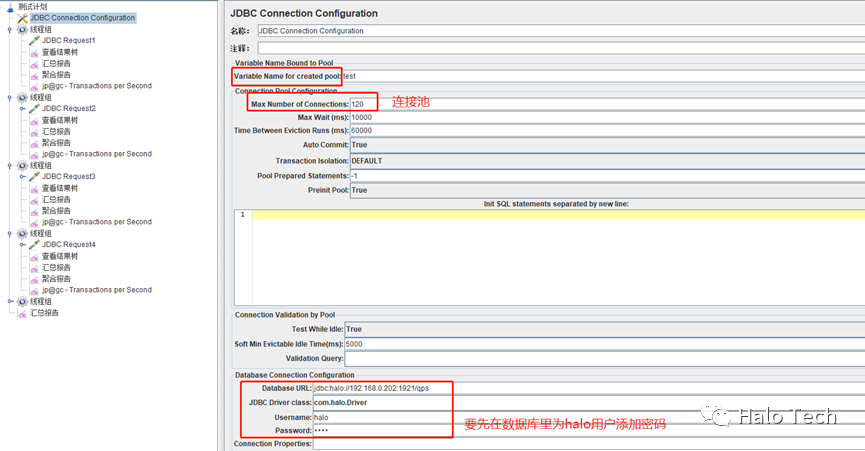
Task: Click the Pool Prepared Statements field
Action: click(607, 176)
